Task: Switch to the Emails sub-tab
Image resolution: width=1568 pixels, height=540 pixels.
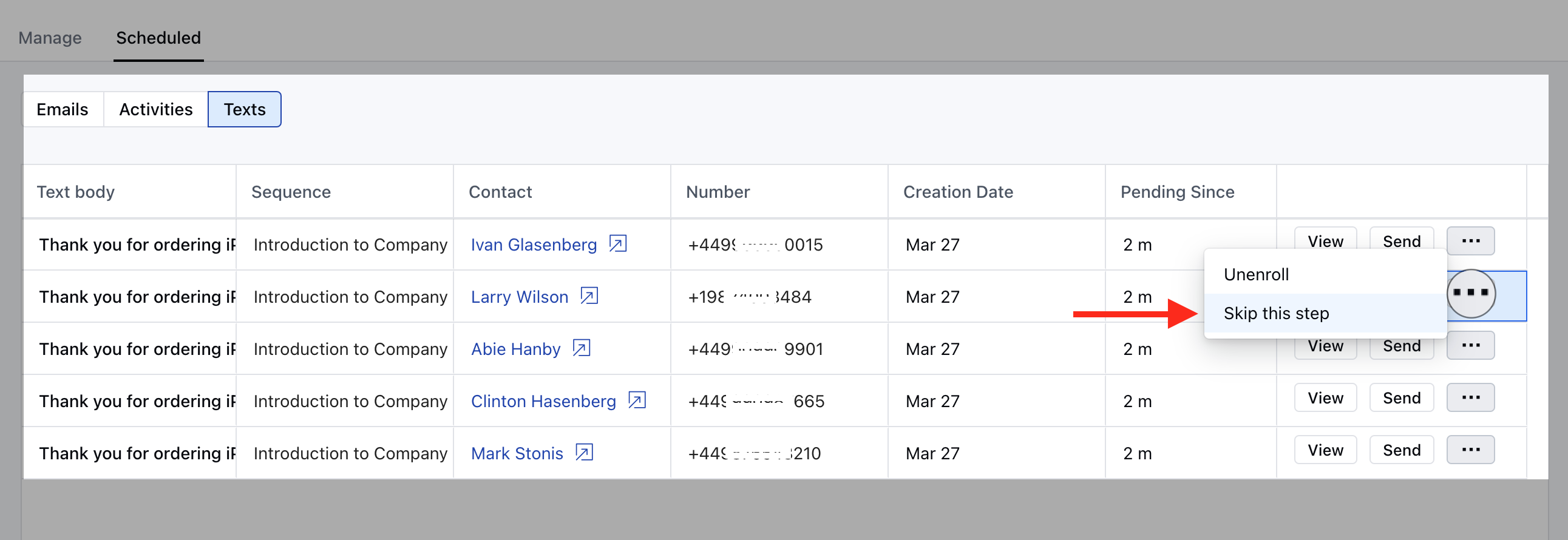Action: tap(63, 109)
